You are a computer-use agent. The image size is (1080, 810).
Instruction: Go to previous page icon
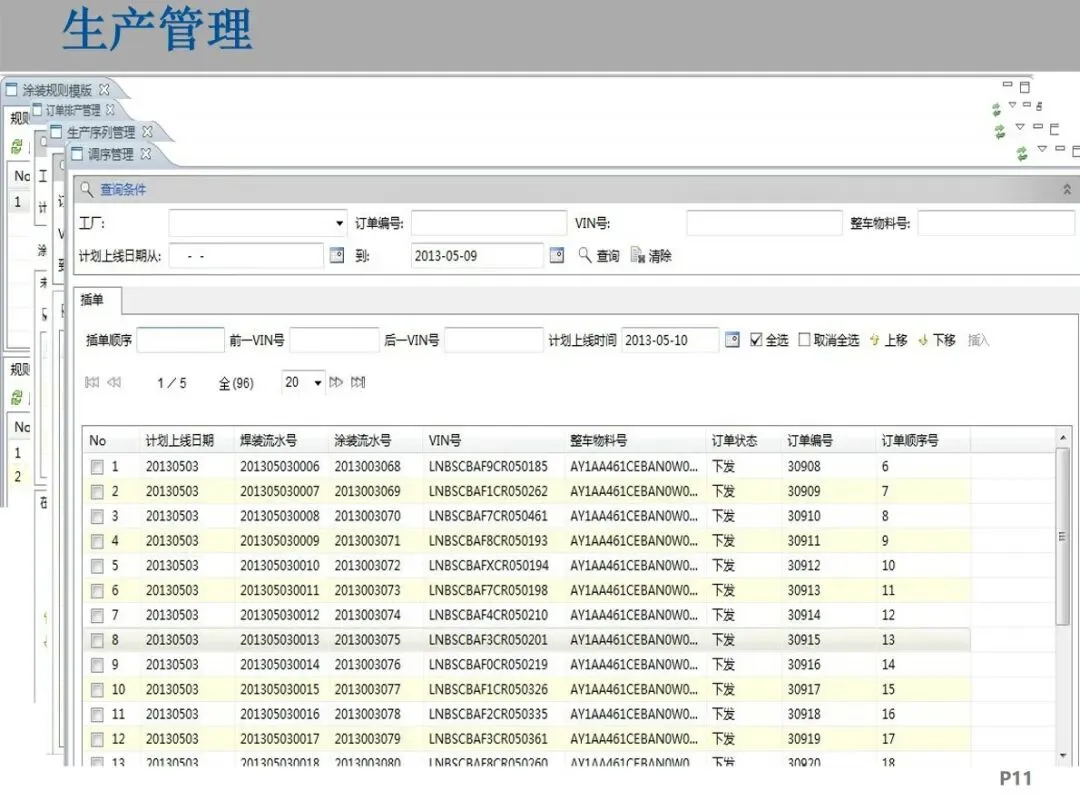tap(114, 382)
